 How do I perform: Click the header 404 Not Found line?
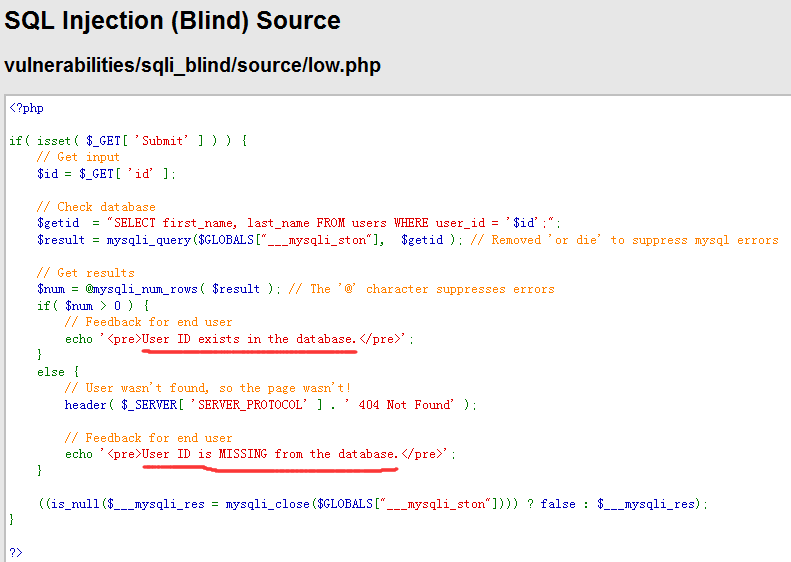(x=271, y=405)
